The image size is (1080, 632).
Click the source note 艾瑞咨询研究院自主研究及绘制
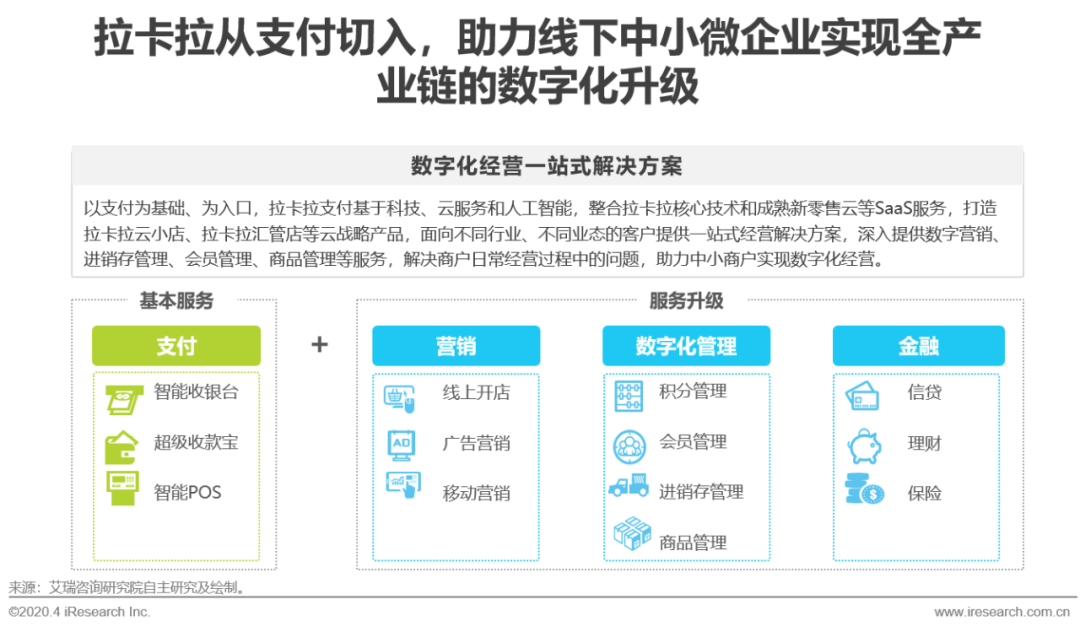click(x=147, y=587)
